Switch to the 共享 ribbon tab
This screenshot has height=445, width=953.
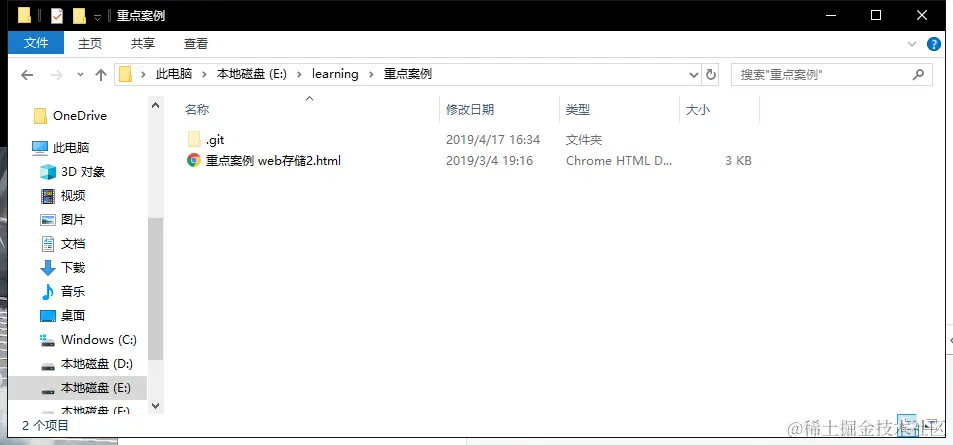(143, 43)
